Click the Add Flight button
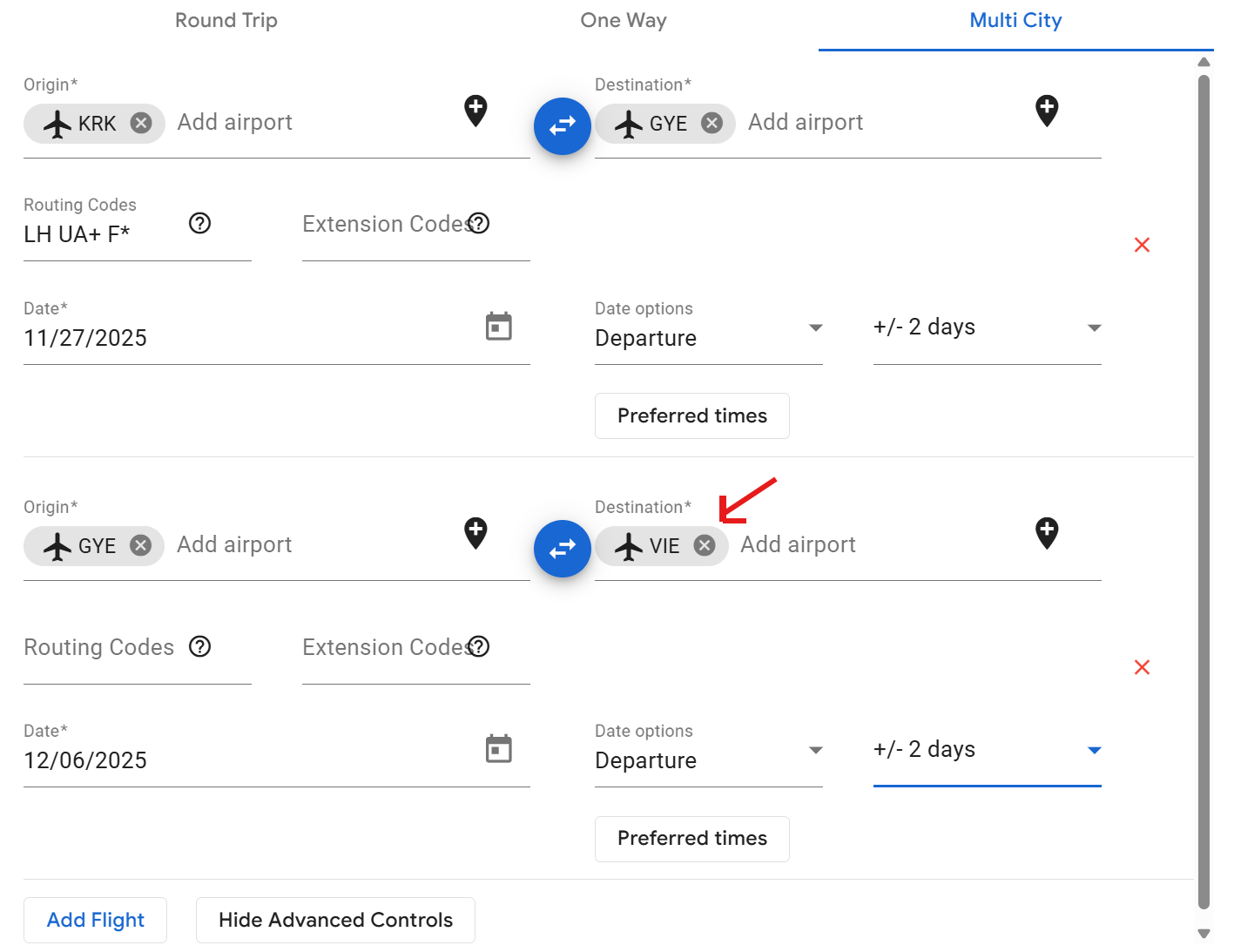The image size is (1234, 952). point(96,920)
